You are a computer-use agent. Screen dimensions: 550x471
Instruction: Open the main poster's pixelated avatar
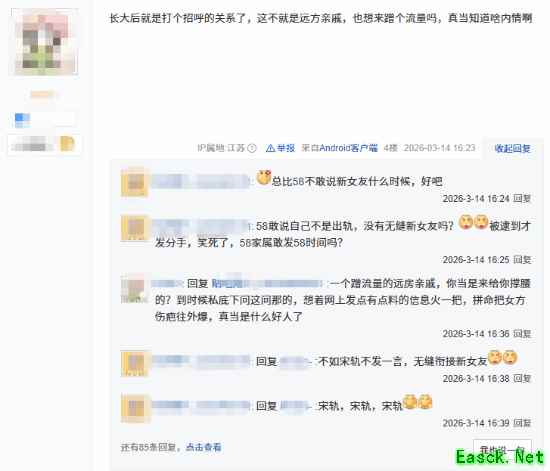[x=44, y=42]
